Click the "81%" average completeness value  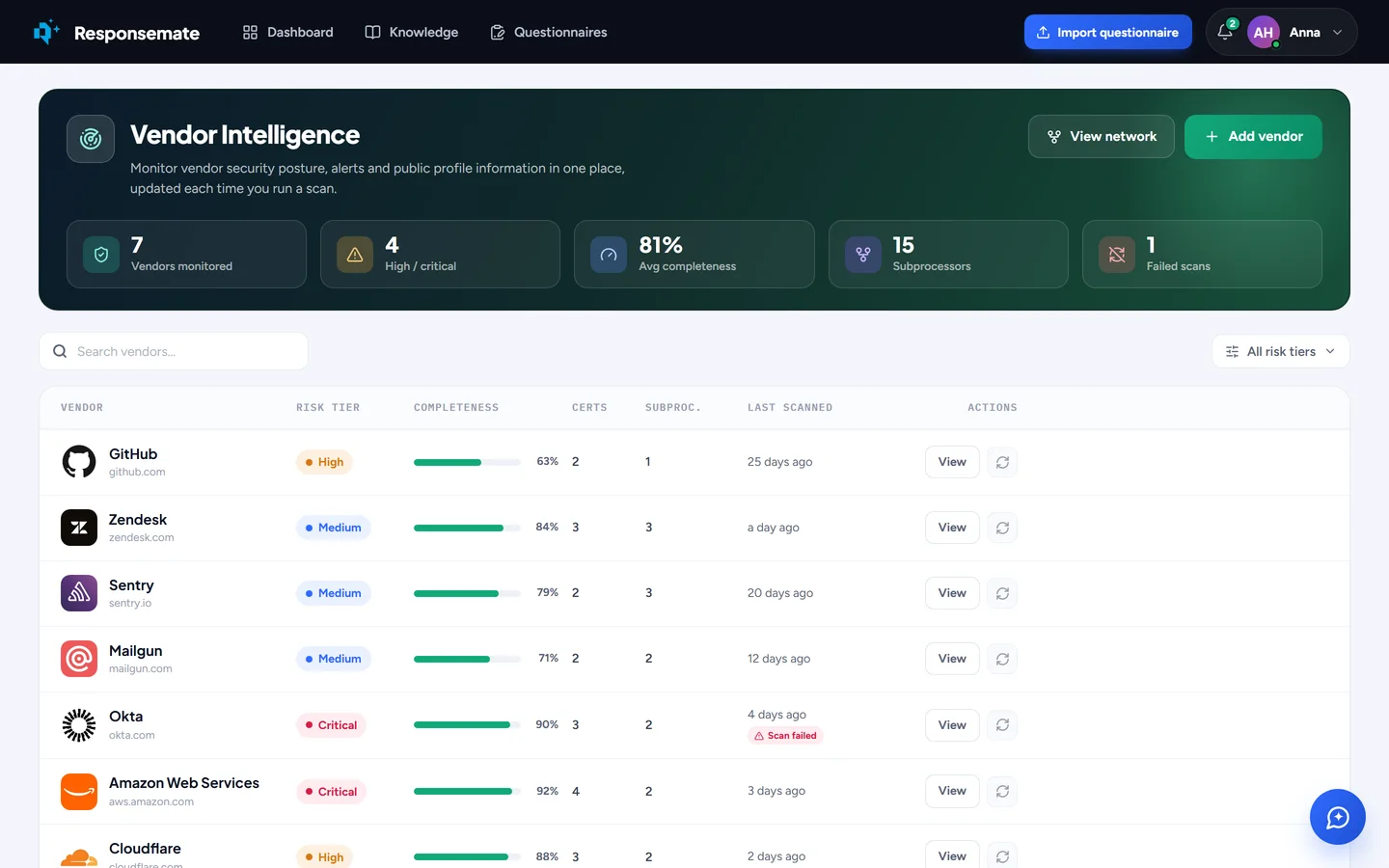click(661, 245)
